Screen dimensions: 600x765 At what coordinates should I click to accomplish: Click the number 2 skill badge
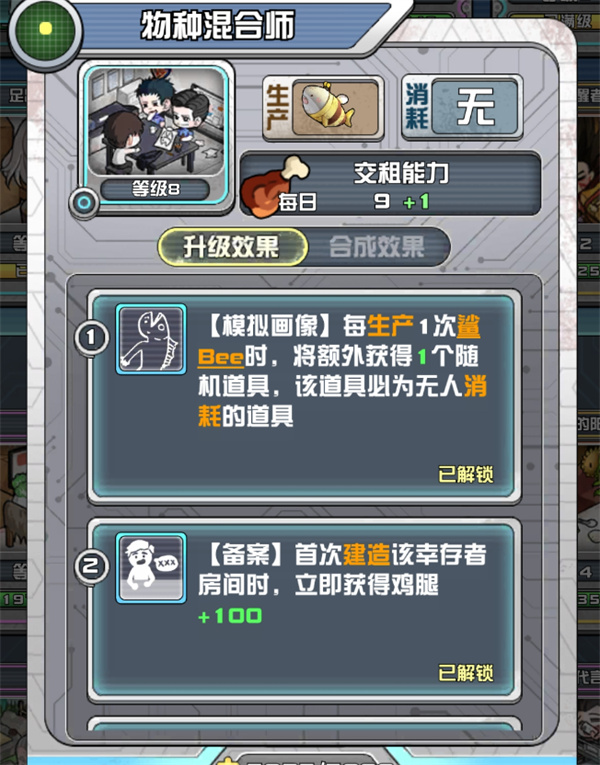click(x=91, y=566)
